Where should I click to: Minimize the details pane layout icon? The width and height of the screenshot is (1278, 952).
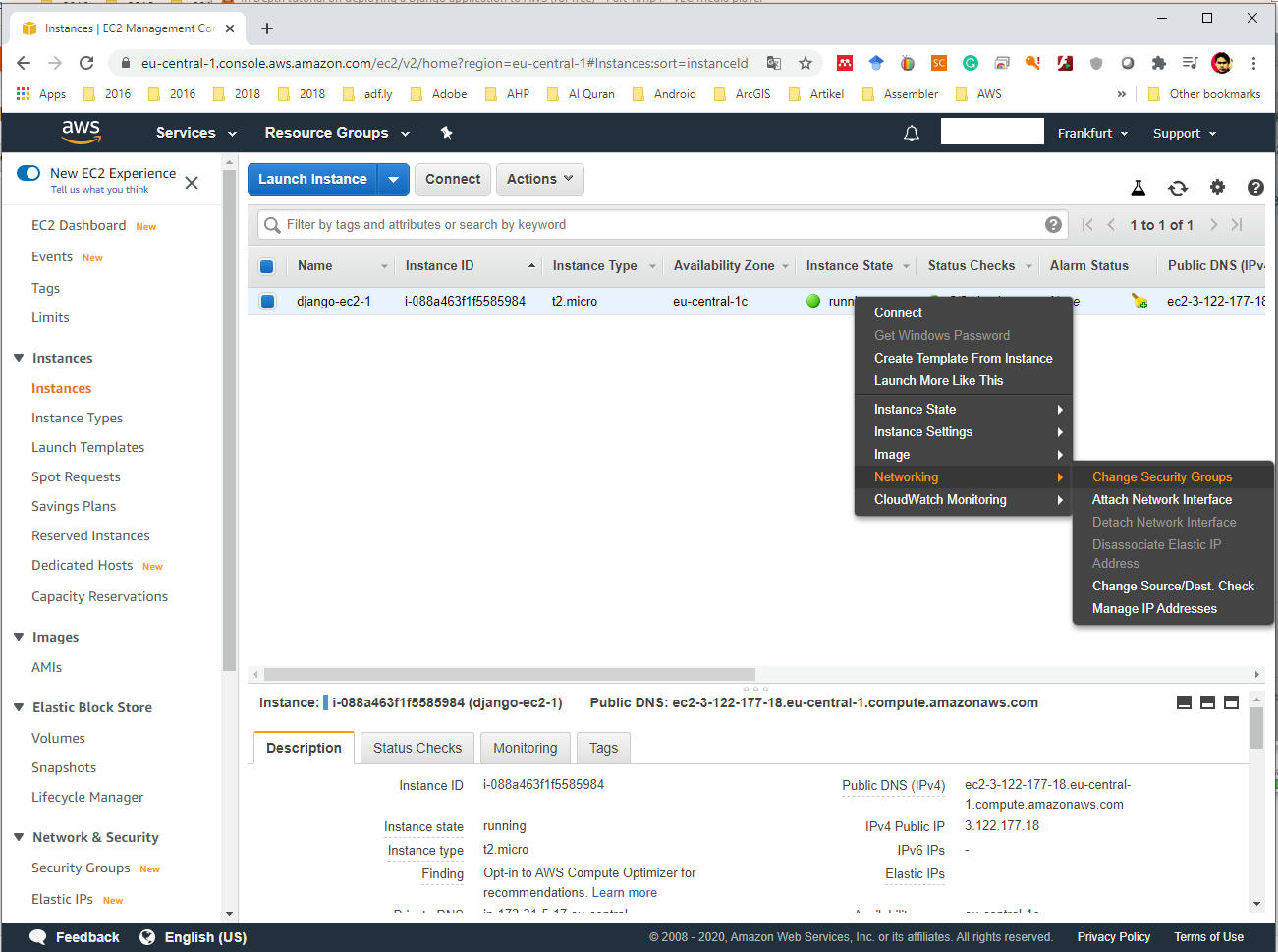click(1184, 702)
